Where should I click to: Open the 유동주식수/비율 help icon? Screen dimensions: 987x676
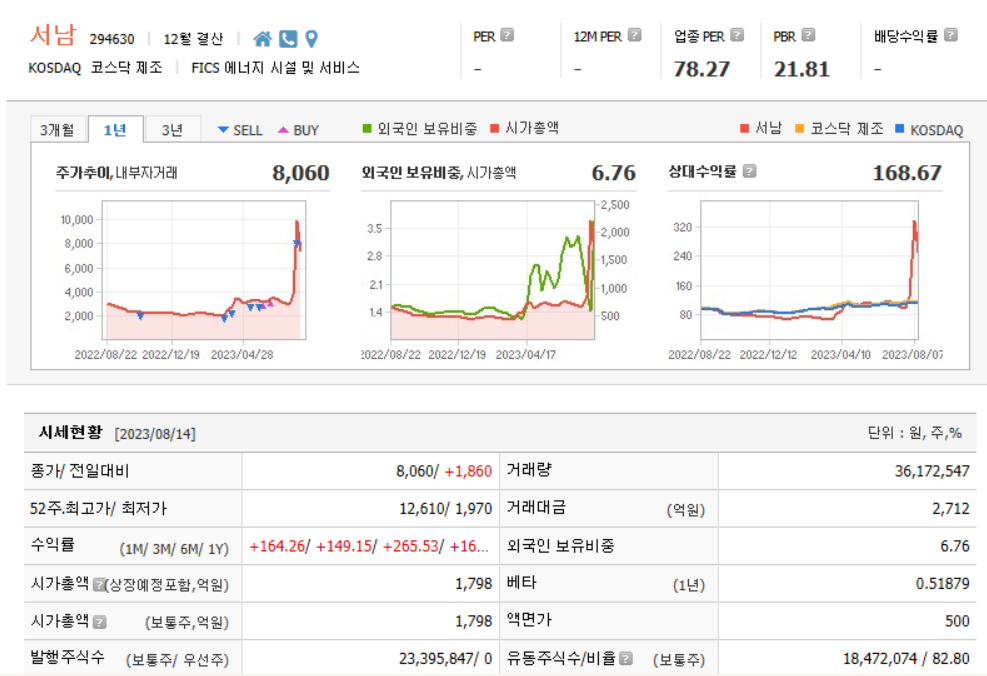click(625, 658)
